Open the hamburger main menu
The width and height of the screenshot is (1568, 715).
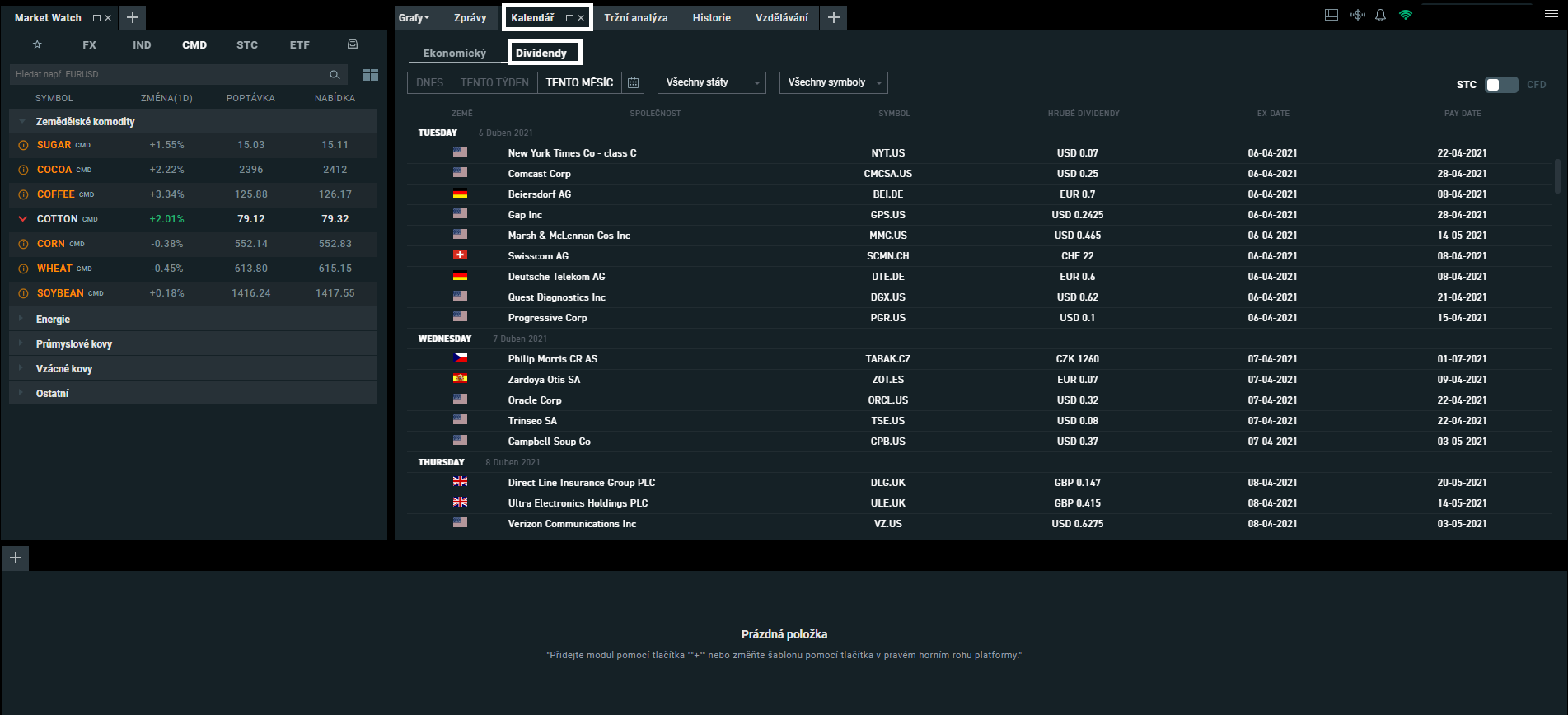(1552, 14)
